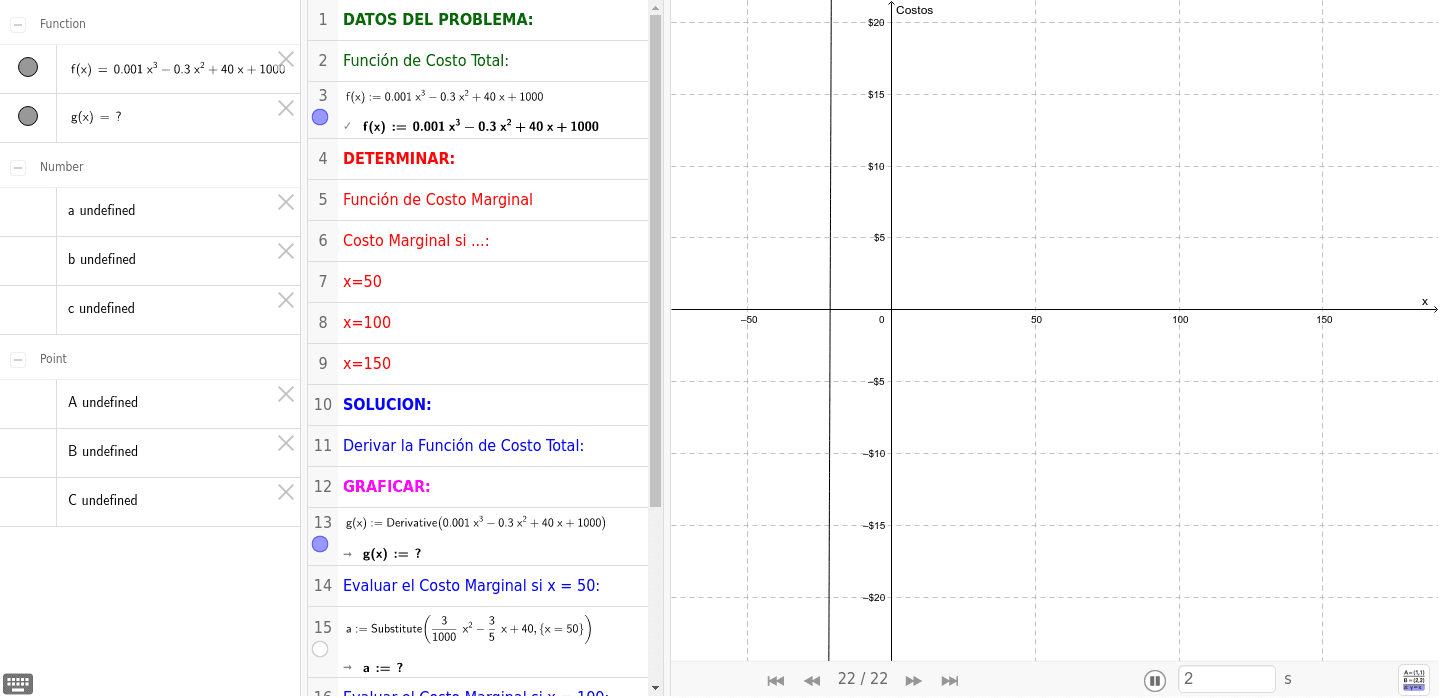Viewport: 1440px width, 698px height.
Task: Select CAS row 4 DETERMINAR
Action: (478, 158)
